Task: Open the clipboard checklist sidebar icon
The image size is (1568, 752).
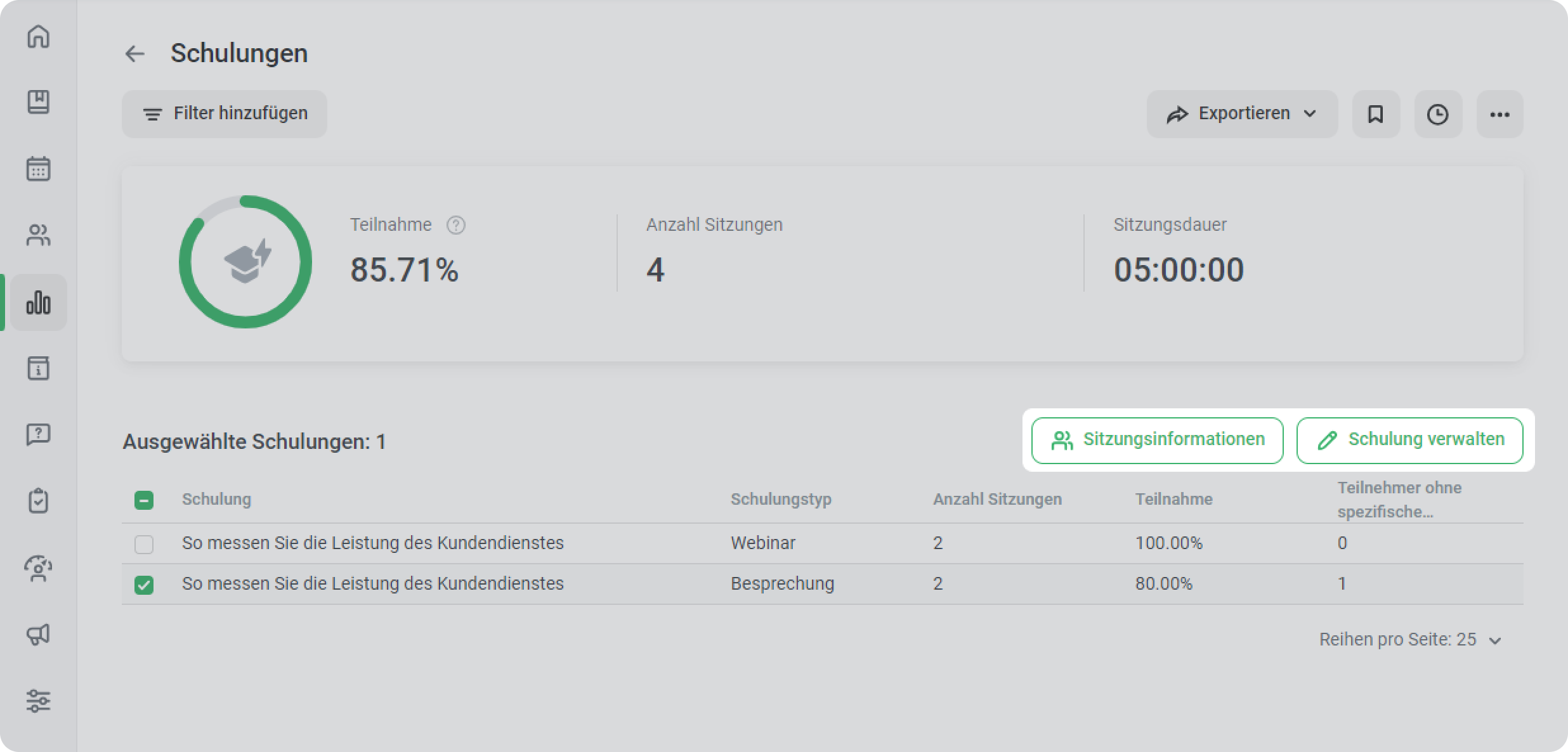Action: 38,501
